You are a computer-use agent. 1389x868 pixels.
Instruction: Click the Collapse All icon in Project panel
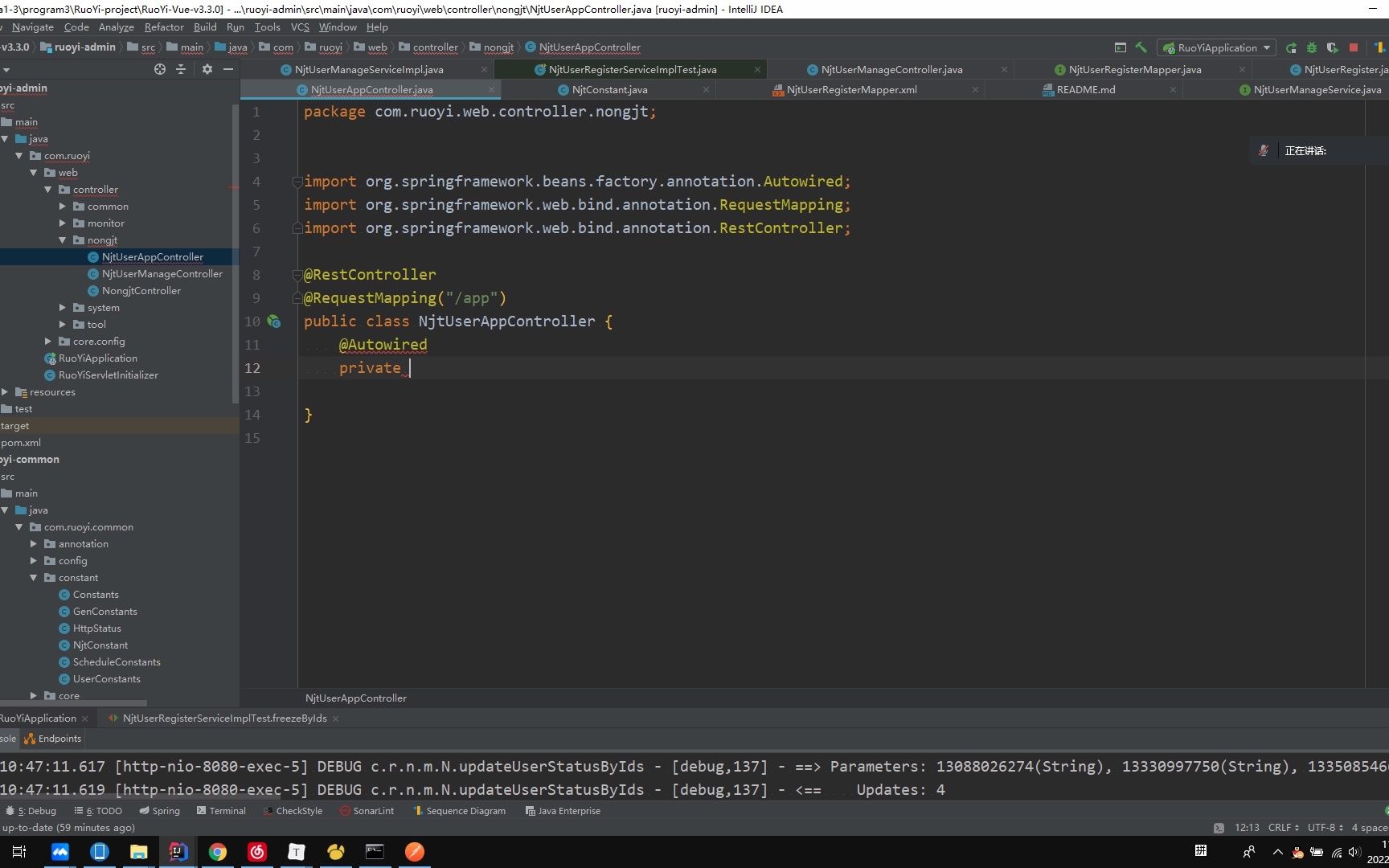[x=181, y=69]
